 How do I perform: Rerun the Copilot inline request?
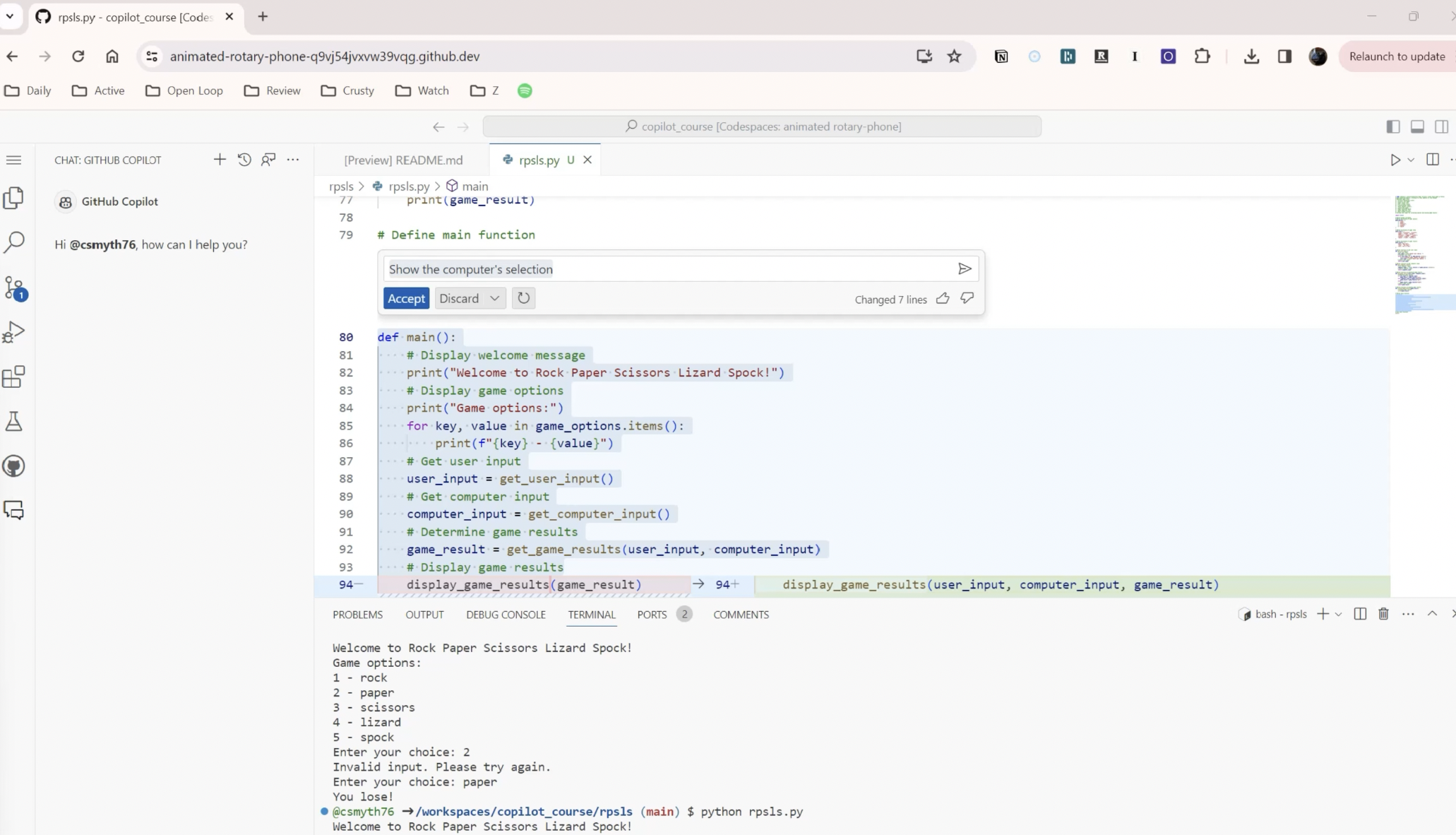(x=523, y=298)
